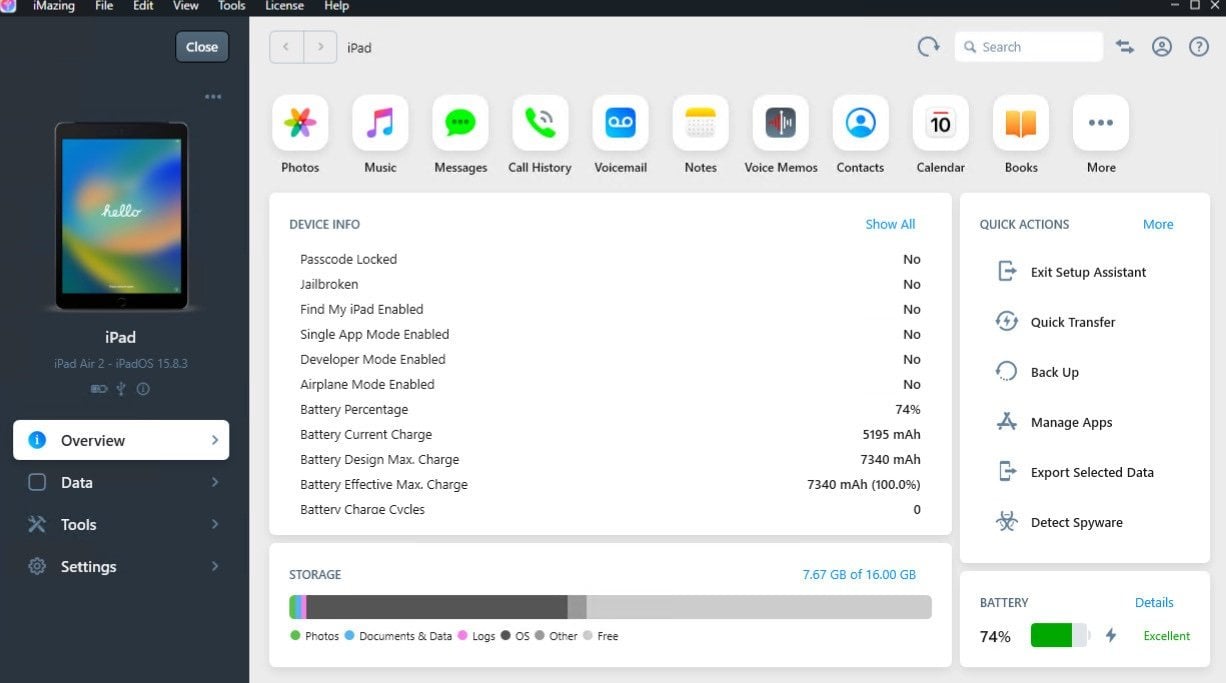Open the File menu
This screenshot has width=1226, height=683.
[104, 6]
